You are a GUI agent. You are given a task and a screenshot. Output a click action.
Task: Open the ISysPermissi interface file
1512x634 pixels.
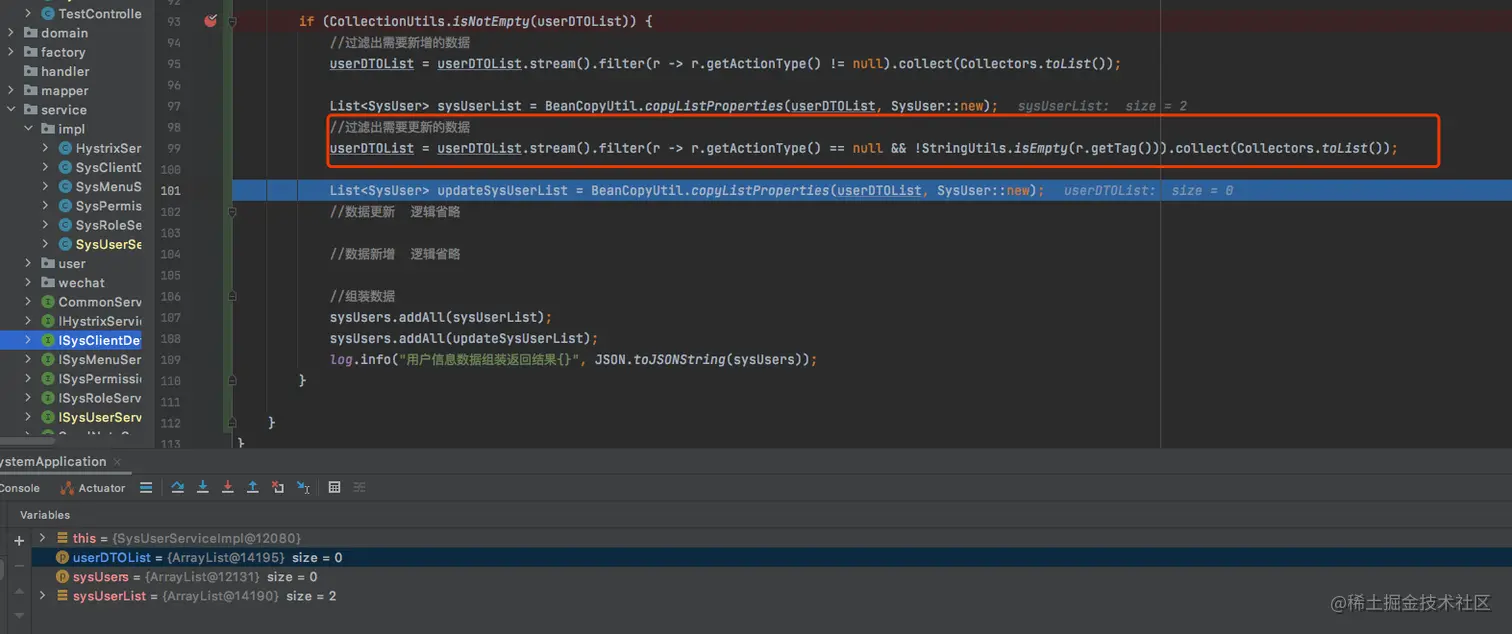(100, 379)
